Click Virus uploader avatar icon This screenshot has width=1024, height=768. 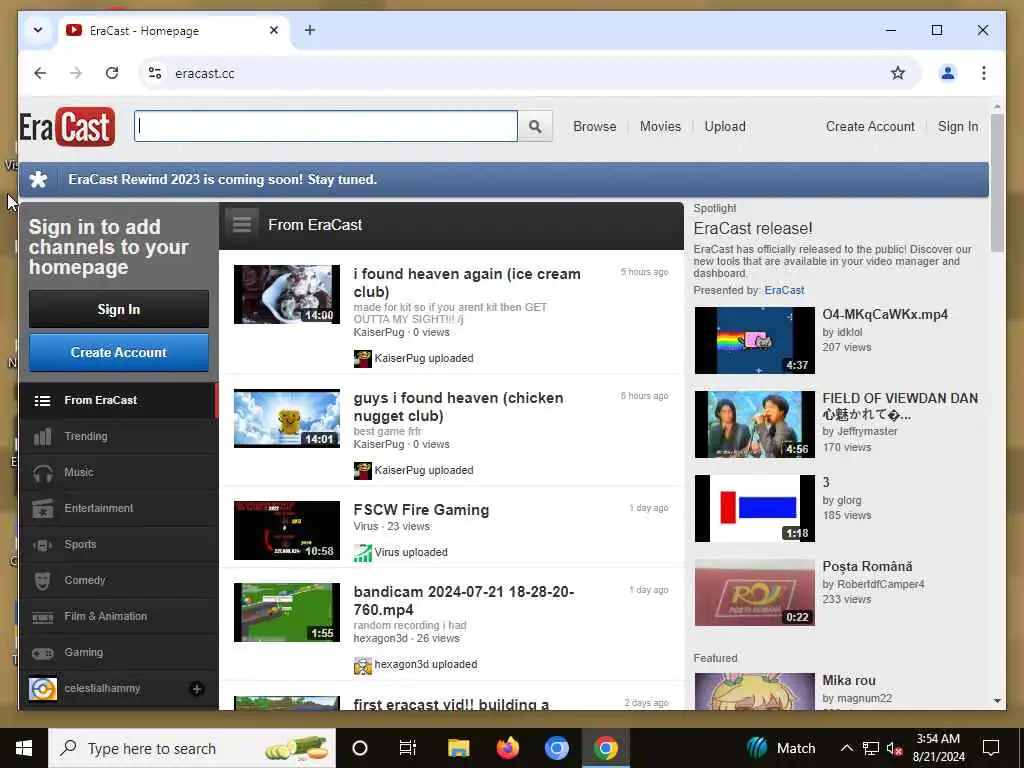pyautogui.click(x=362, y=552)
